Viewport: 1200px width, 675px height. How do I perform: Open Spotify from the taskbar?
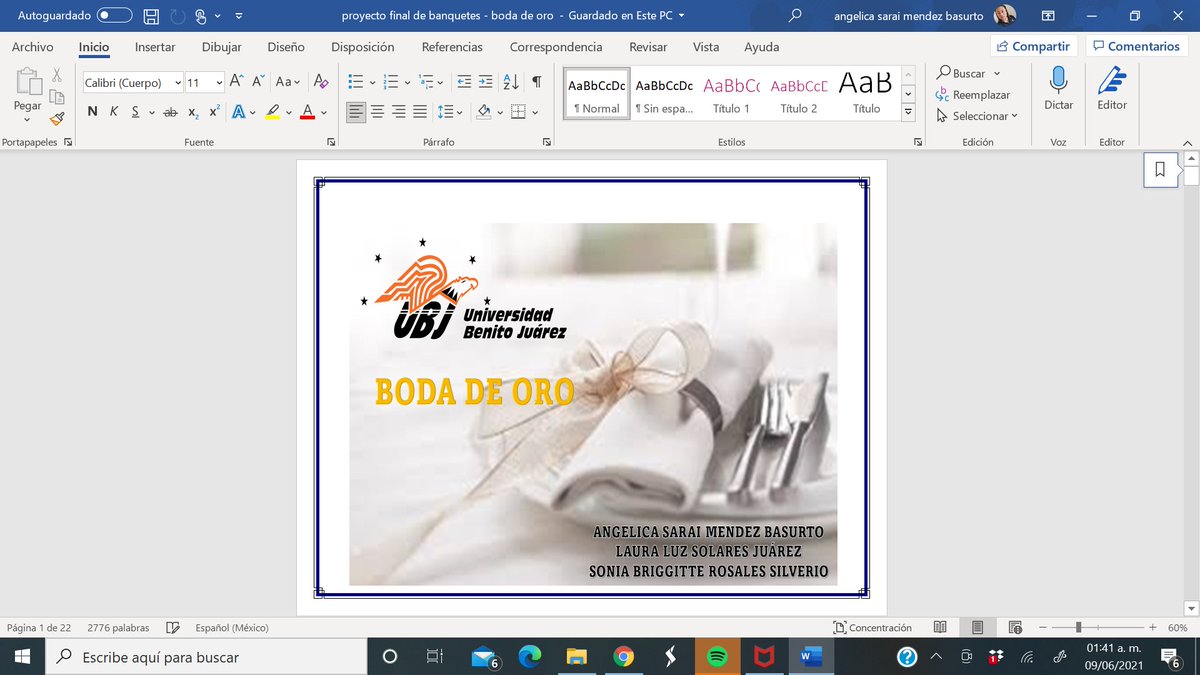[x=716, y=657]
